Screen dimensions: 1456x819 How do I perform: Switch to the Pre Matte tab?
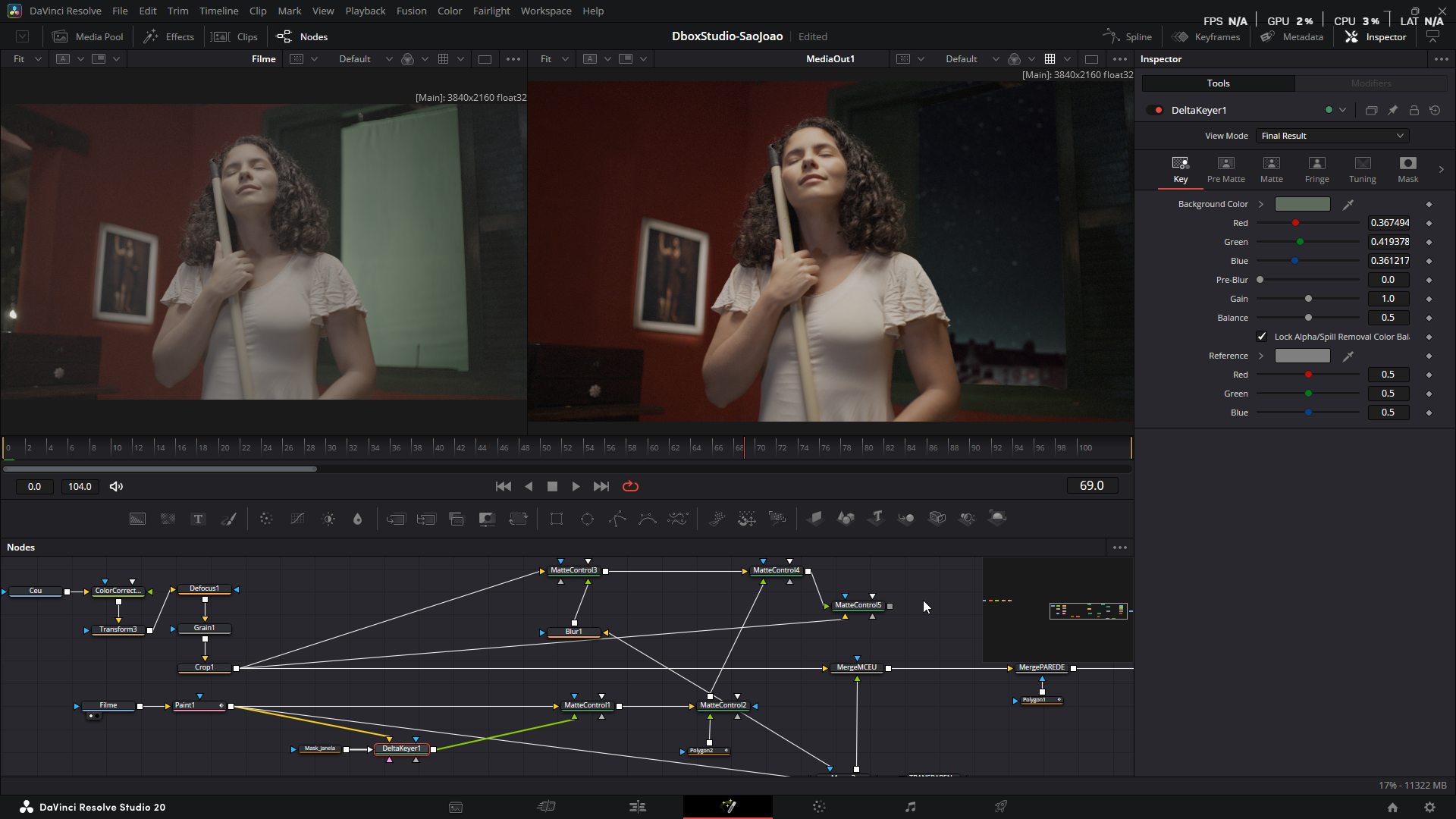pyautogui.click(x=1226, y=171)
